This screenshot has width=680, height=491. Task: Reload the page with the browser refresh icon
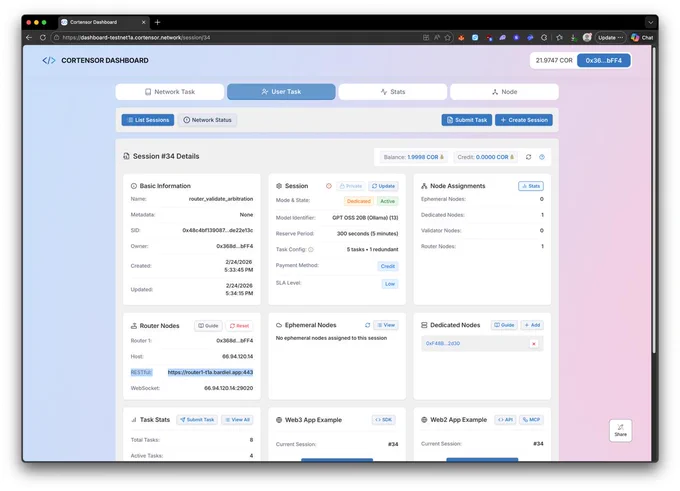click(x=42, y=38)
